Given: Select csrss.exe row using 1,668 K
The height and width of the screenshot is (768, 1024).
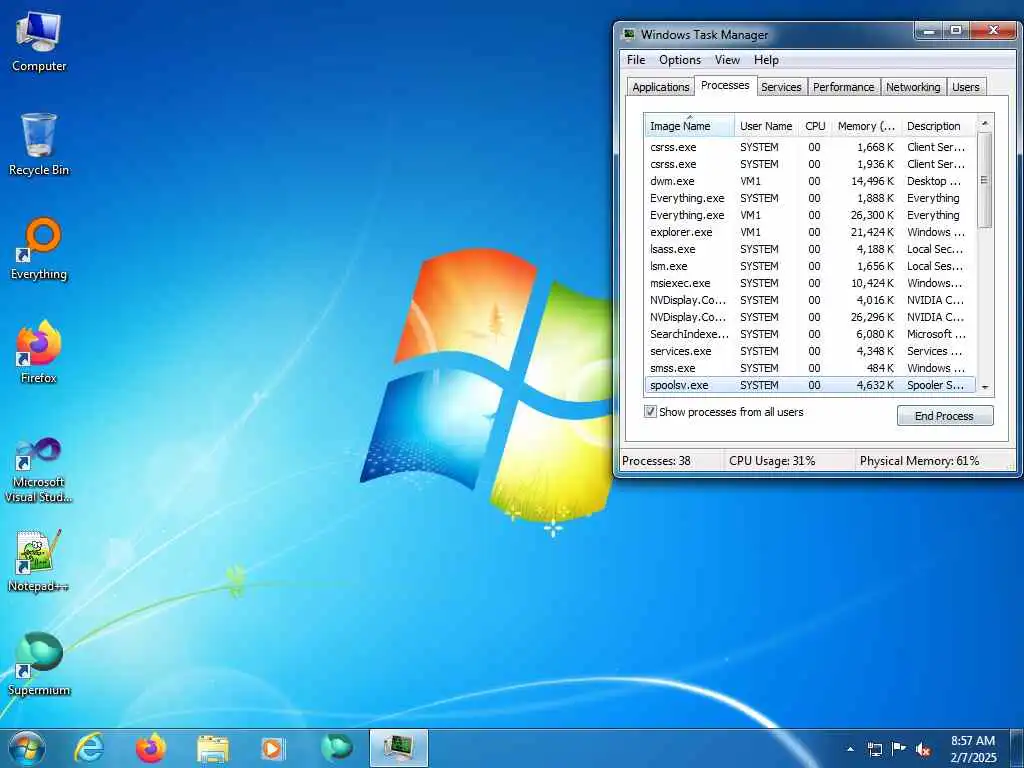Looking at the screenshot, I should (810, 147).
